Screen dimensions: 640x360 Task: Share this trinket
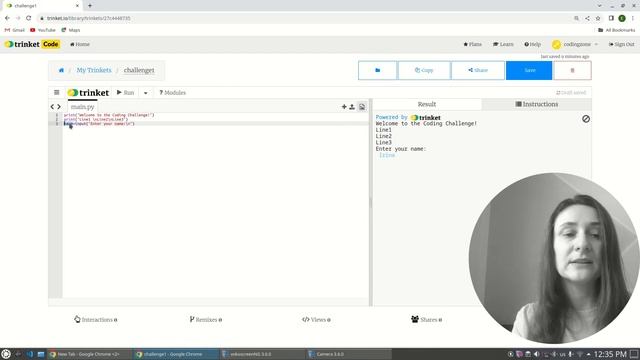[x=478, y=70]
